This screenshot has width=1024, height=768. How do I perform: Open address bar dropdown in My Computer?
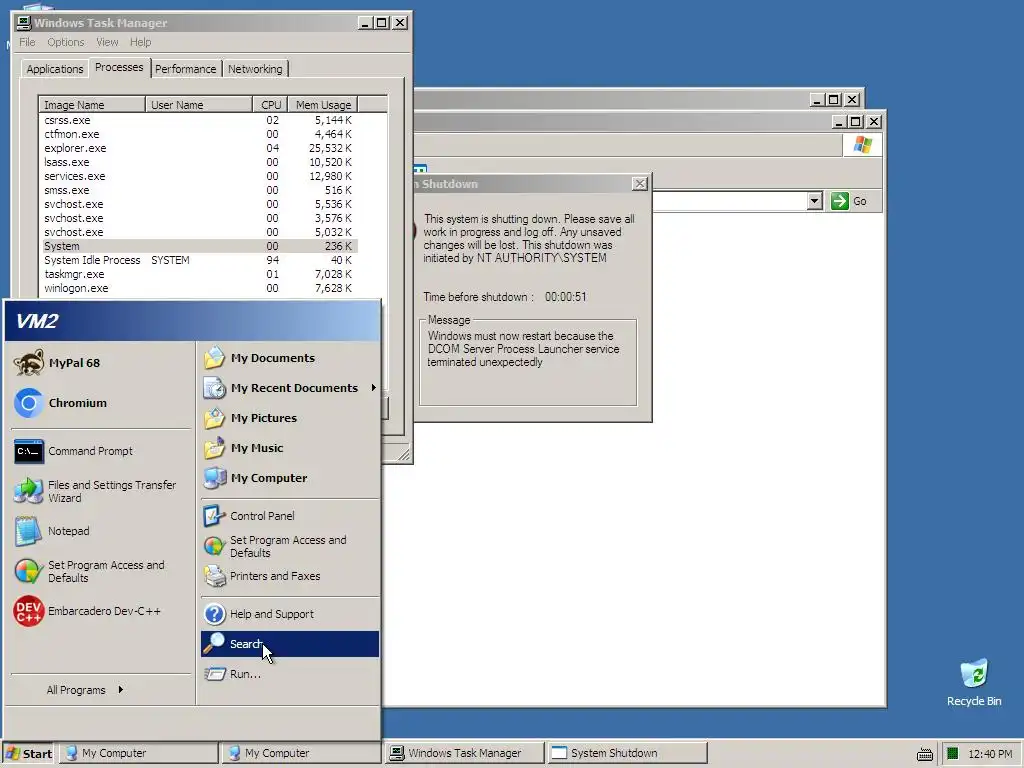tap(814, 201)
